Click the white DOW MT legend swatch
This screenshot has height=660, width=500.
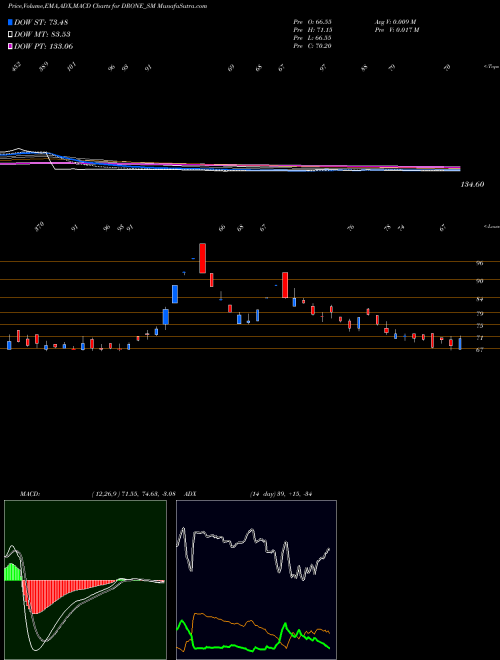[10, 35]
